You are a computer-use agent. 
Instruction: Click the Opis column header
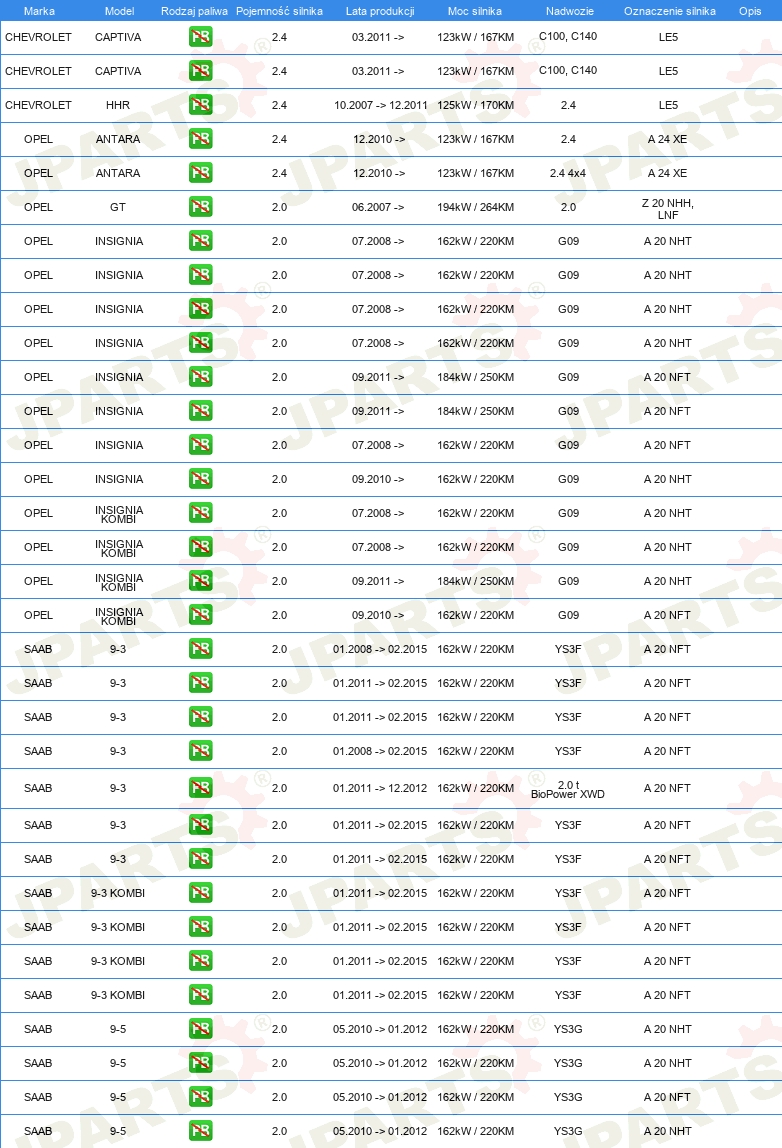[750, 11]
